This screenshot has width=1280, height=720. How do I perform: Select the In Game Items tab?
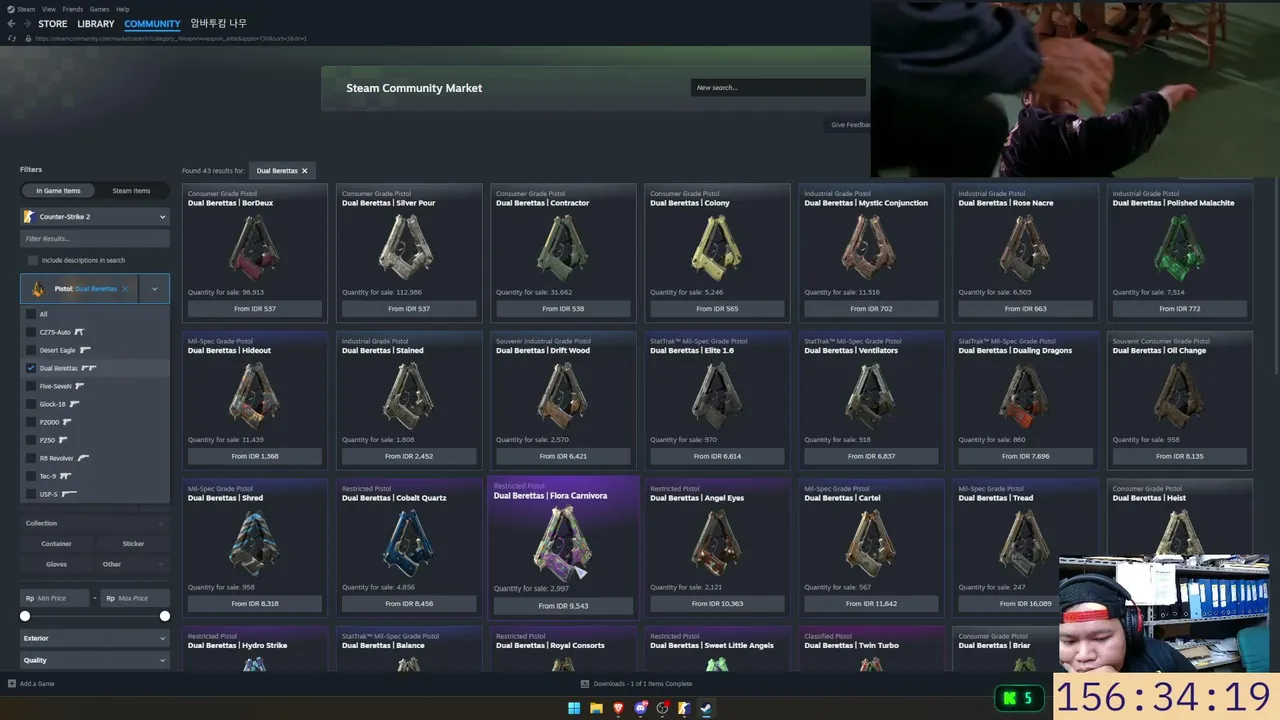click(x=59, y=191)
